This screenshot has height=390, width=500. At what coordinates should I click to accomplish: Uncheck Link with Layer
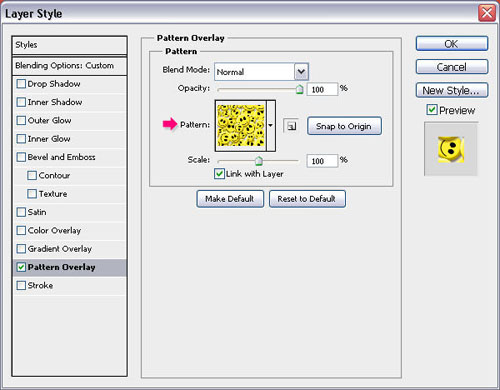[219, 174]
